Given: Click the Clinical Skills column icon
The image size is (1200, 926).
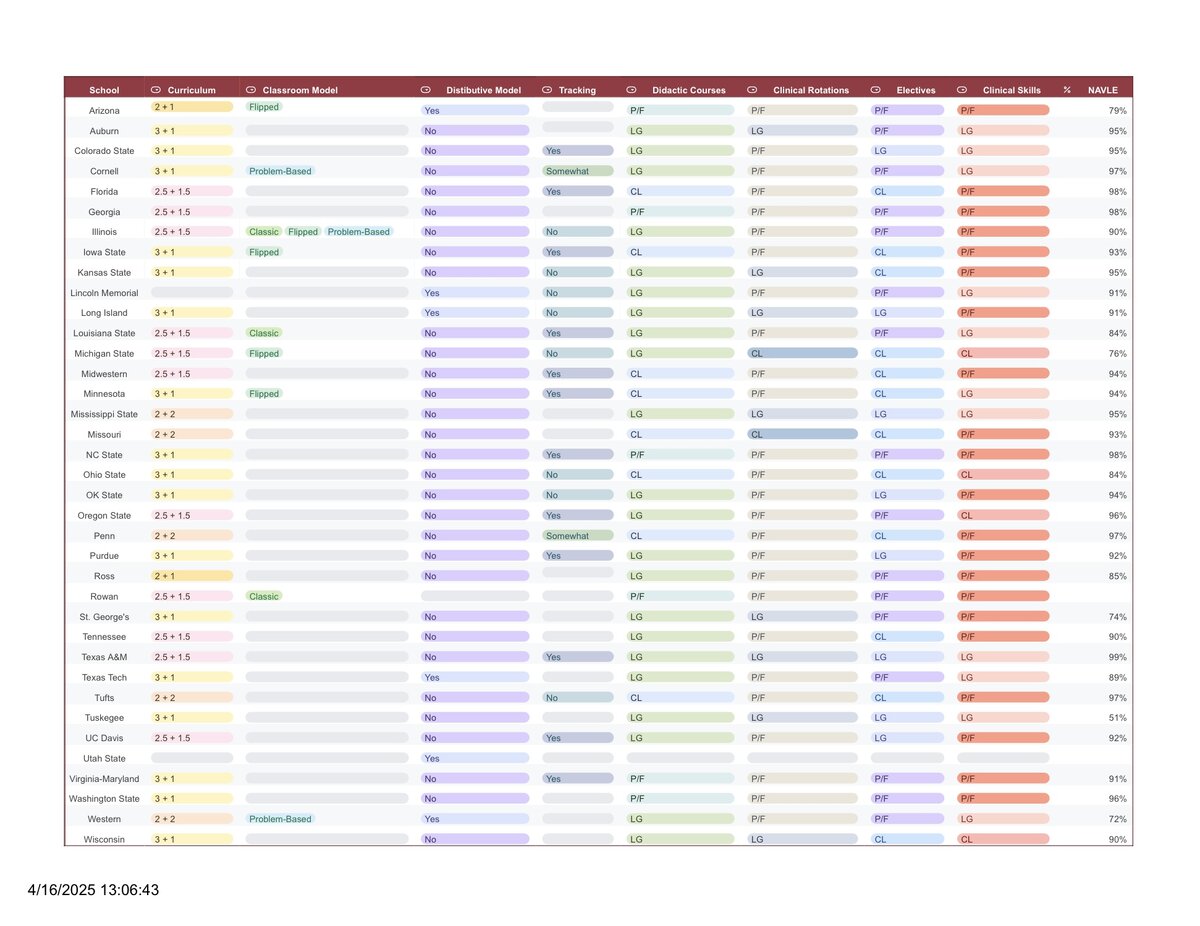Looking at the screenshot, I should tap(962, 90).
